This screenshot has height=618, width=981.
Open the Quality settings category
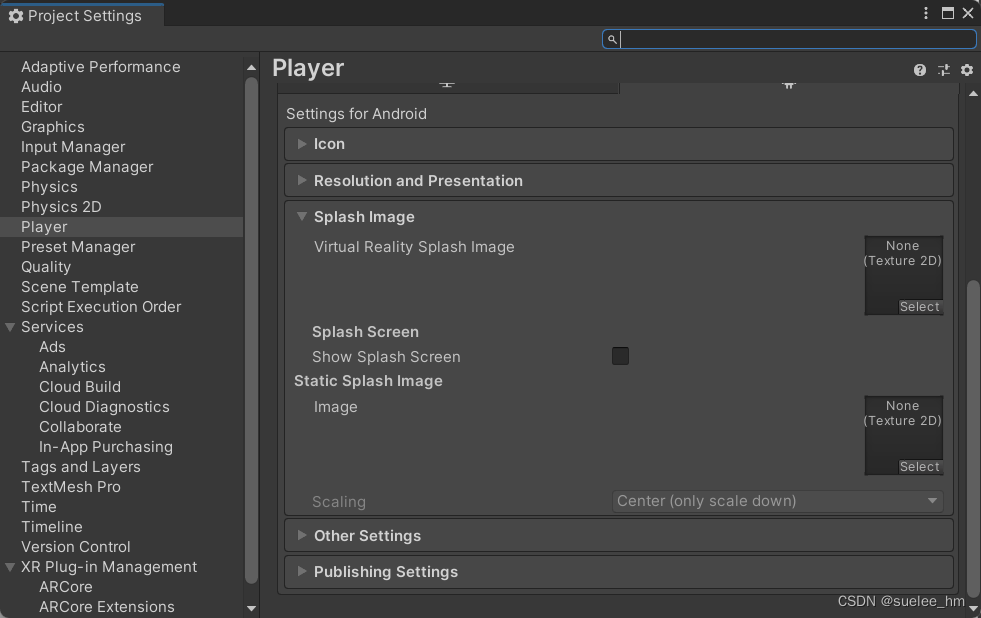point(46,267)
